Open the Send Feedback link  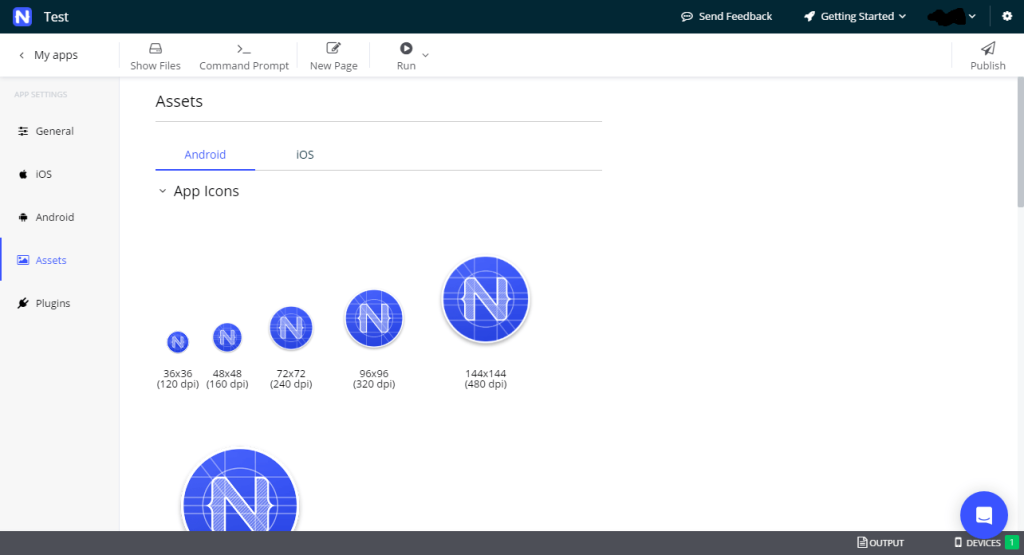tap(726, 16)
